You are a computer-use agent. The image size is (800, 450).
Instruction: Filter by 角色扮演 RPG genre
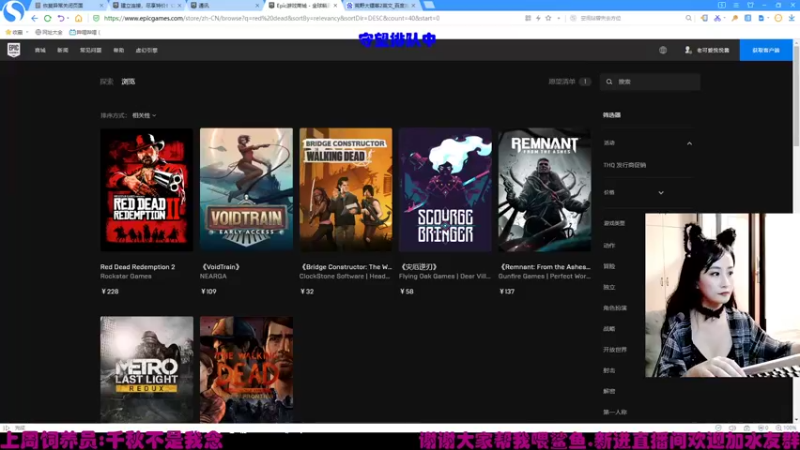615,308
